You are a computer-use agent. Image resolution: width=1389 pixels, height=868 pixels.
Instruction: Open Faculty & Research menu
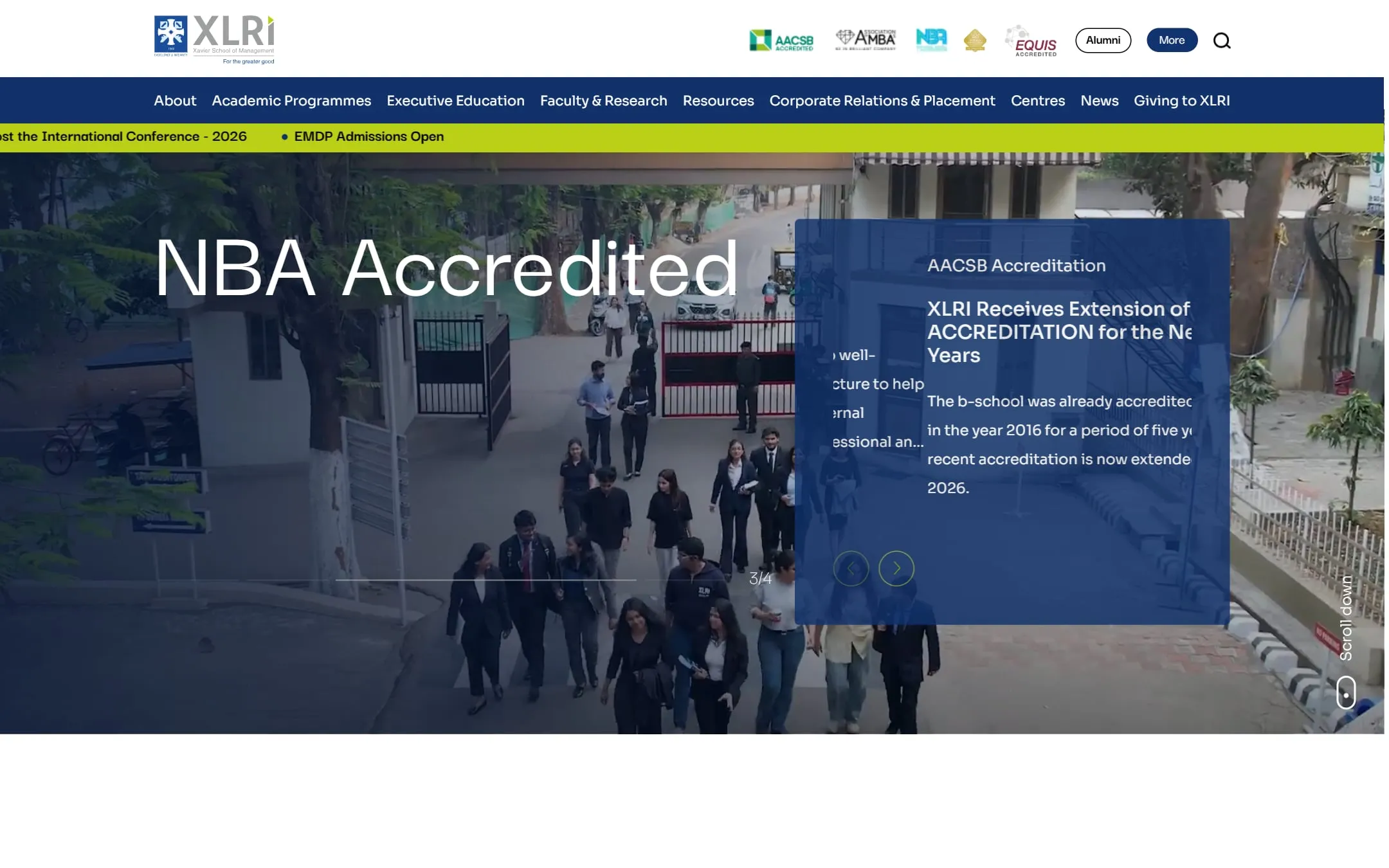tap(603, 101)
